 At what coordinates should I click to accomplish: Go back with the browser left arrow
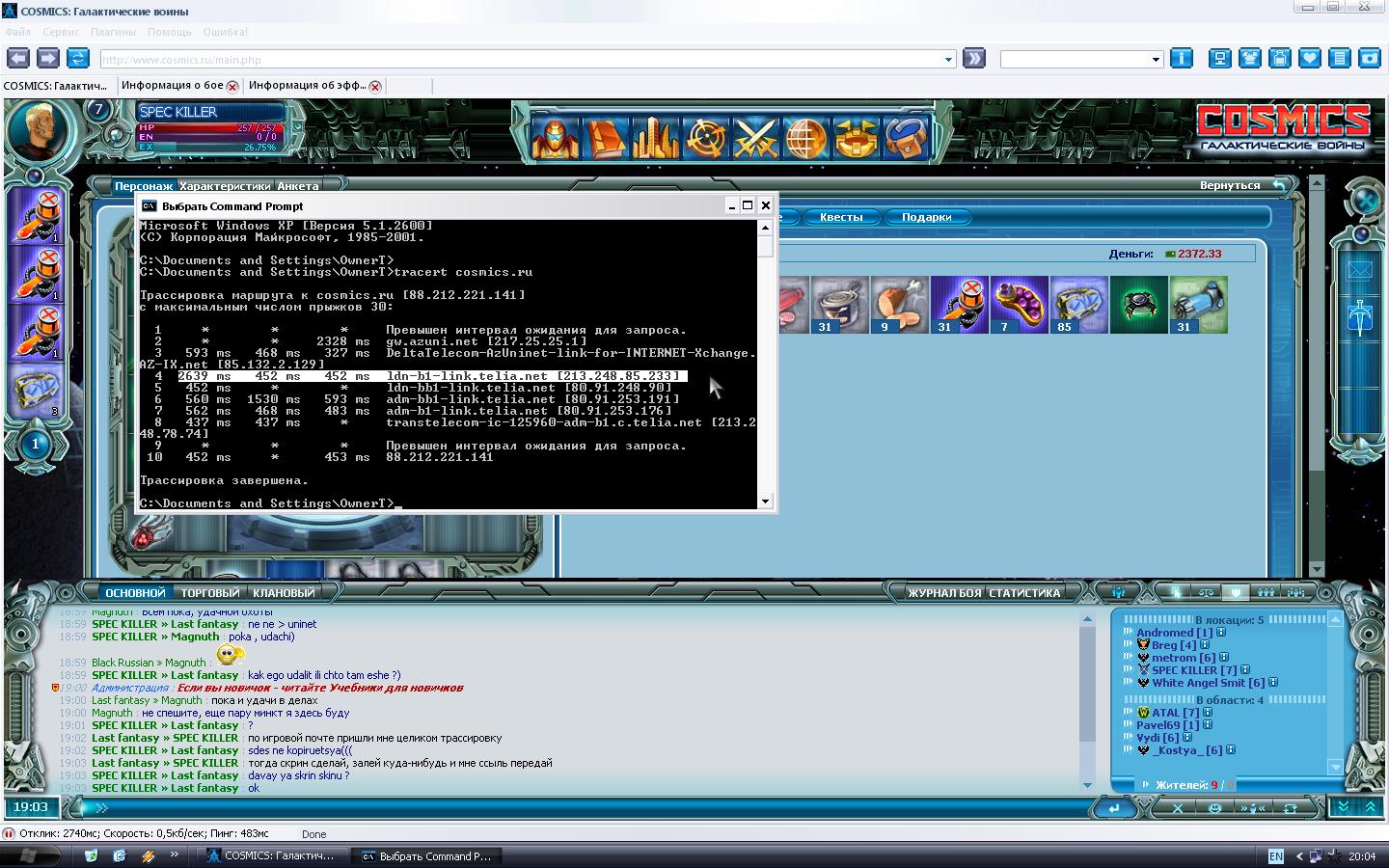(x=18, y=58)
